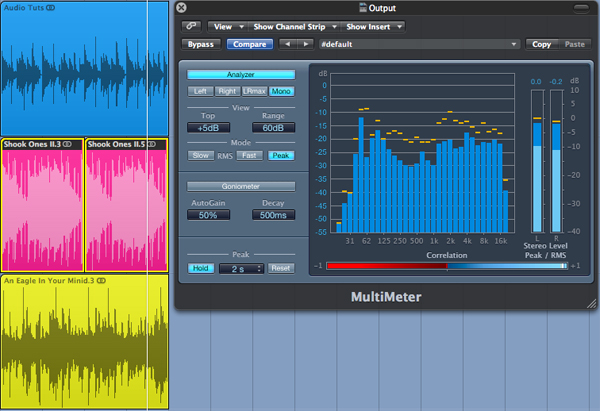Click the left channel level meter
Screen dimensions: 600x411
(x=537, y=161)
